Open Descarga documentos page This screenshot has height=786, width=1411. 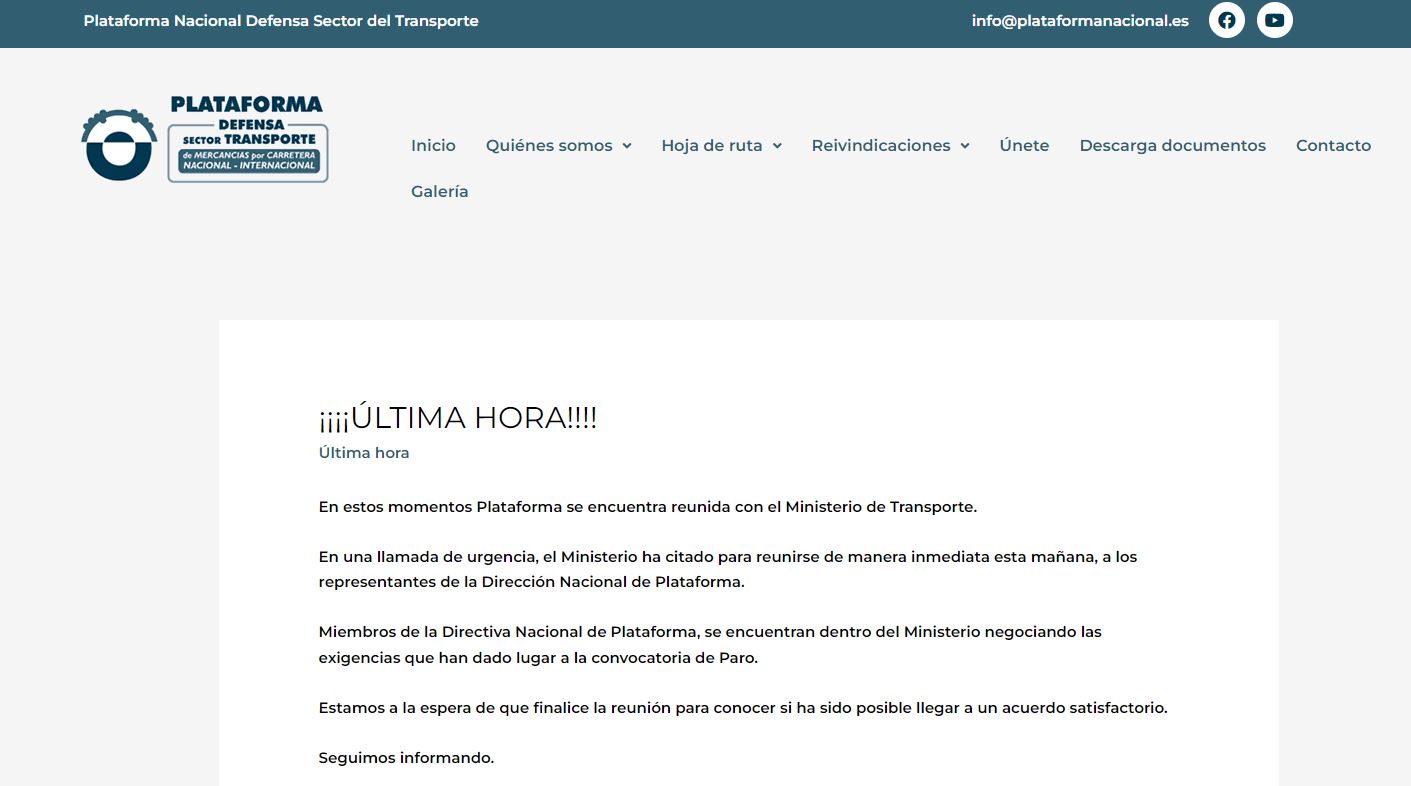pos(1172,145)
